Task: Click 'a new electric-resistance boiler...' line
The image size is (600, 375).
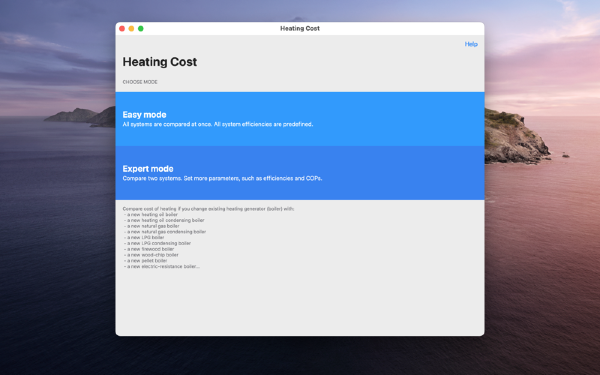Action: (x=162, y=266)
